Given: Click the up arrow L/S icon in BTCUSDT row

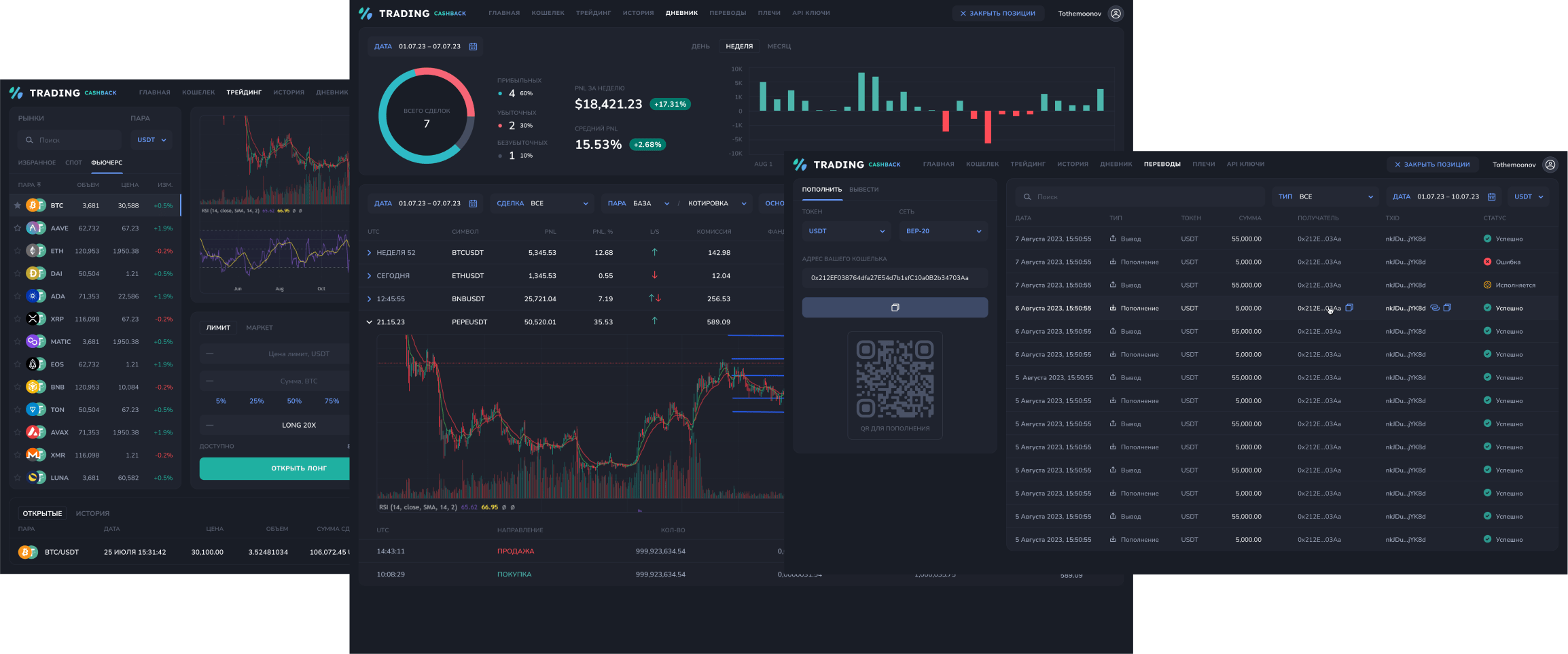Looking at the screenshot, I should tap(654, 252).
